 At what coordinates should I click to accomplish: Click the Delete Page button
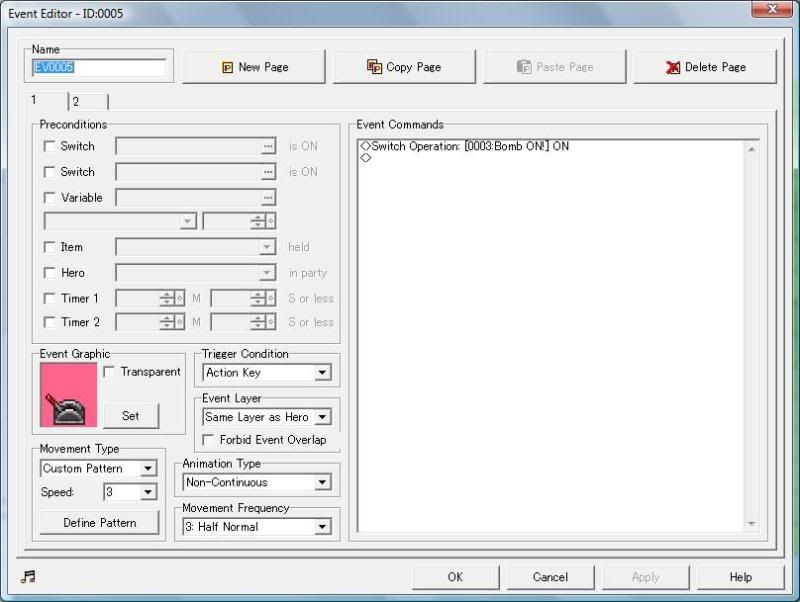705,67
